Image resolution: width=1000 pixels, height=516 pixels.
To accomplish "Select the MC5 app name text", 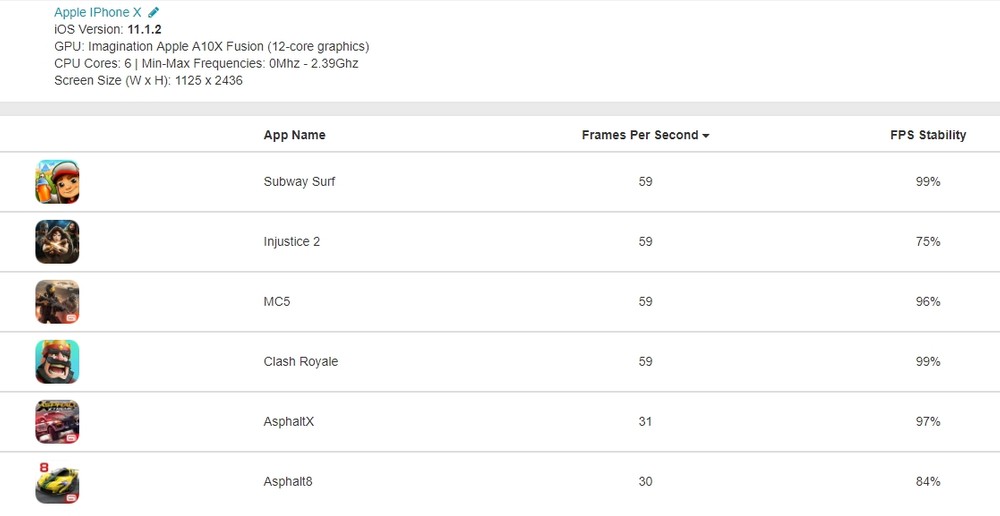I will pos(277,302).
